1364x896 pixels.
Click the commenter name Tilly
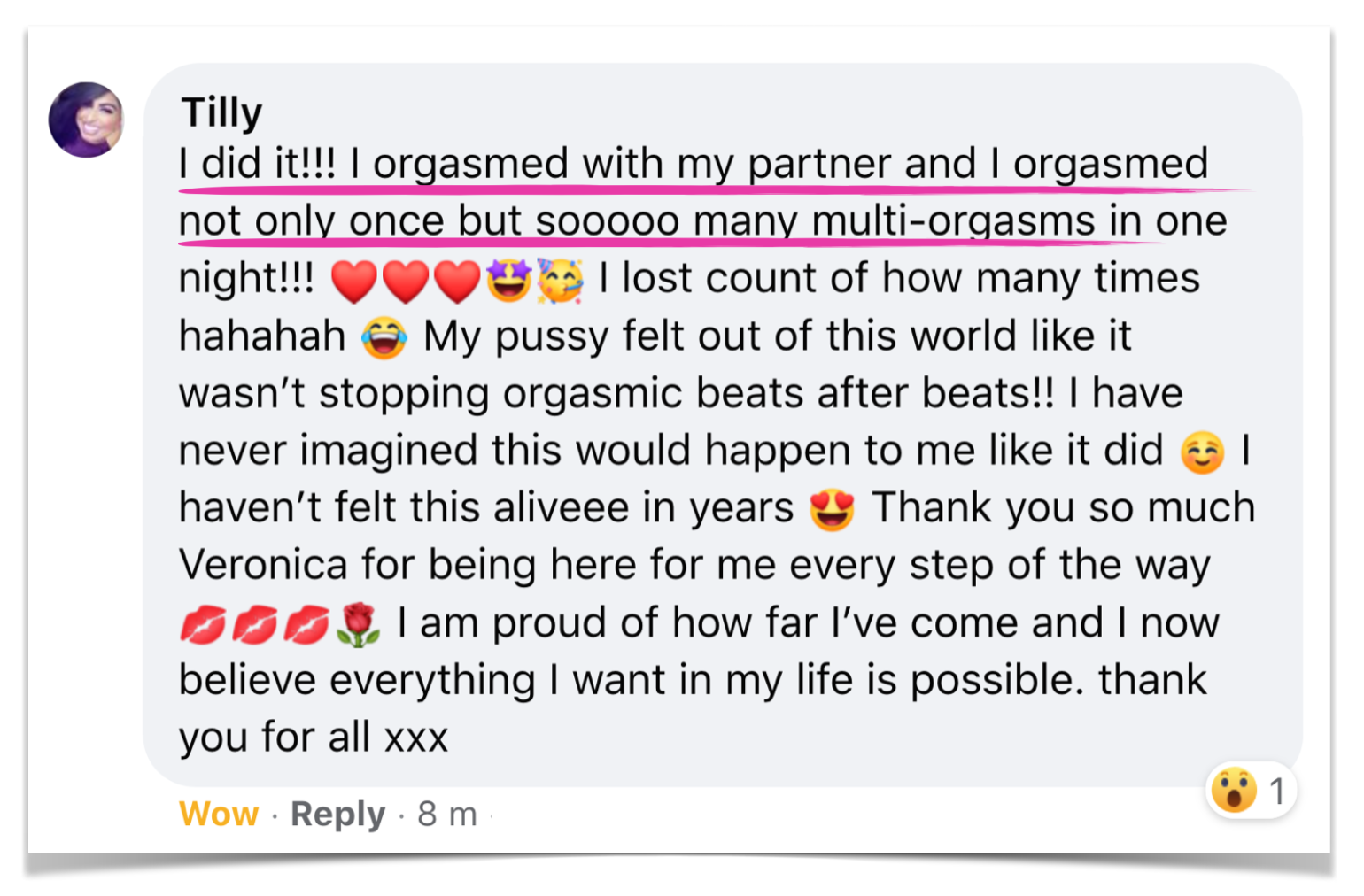[x=221, y=112]
